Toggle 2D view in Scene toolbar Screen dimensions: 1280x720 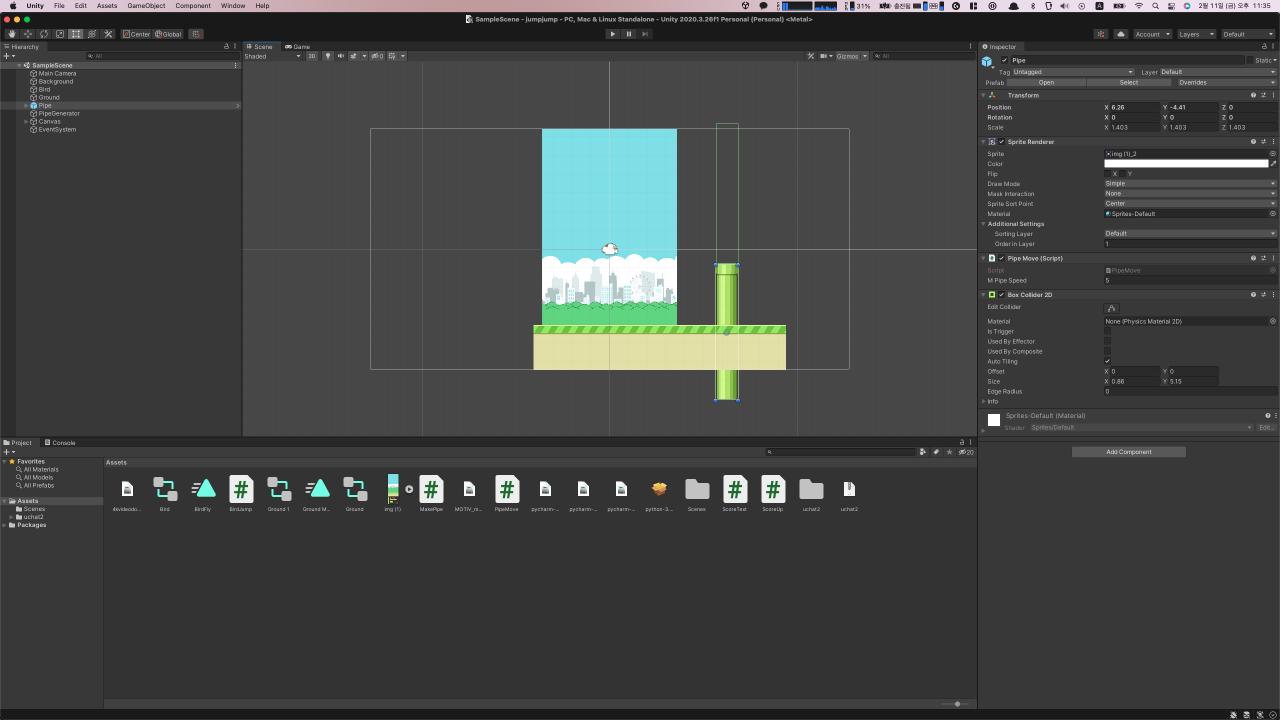click(x=311, y=56)
